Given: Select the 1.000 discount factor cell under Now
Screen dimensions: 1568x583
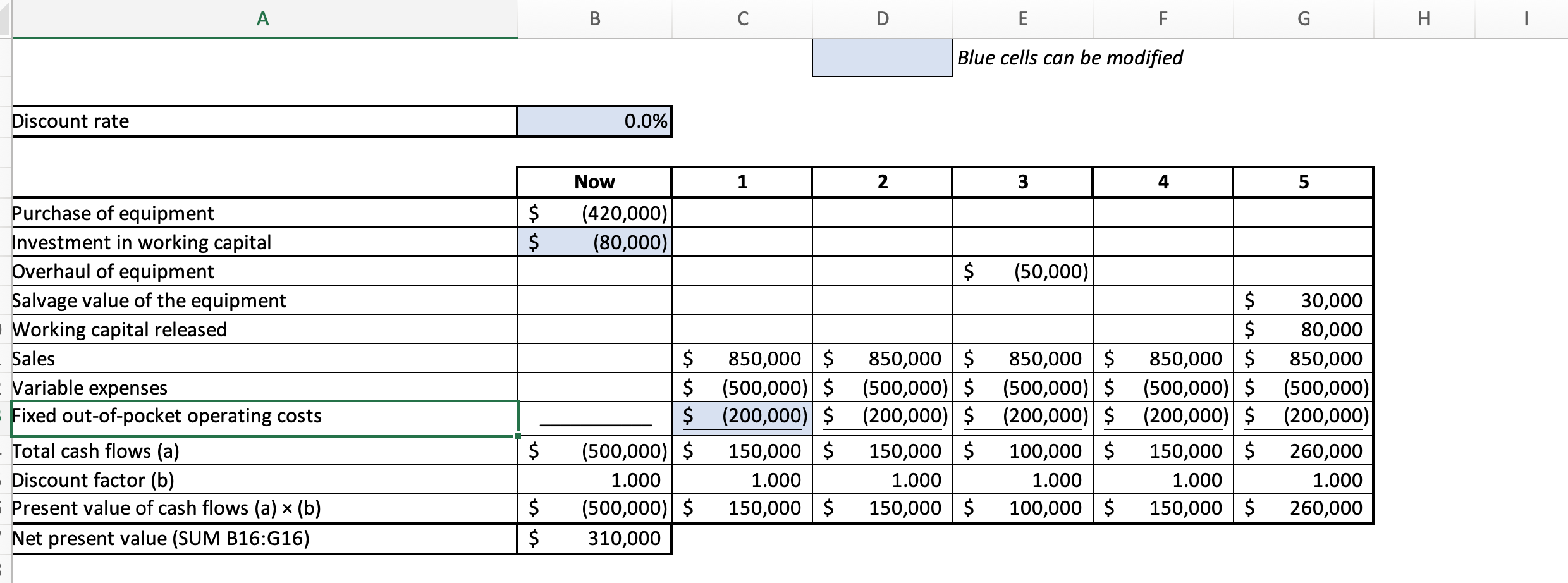Looking at the screenshot, I should pos(593,479).
